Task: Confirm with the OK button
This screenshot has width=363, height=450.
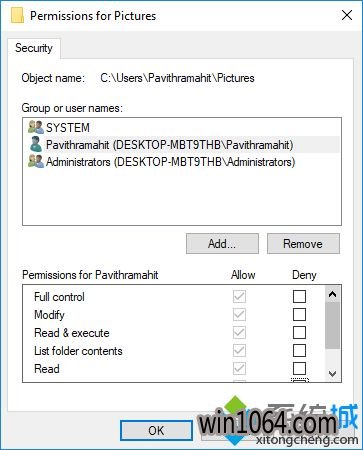Action: 156,430
